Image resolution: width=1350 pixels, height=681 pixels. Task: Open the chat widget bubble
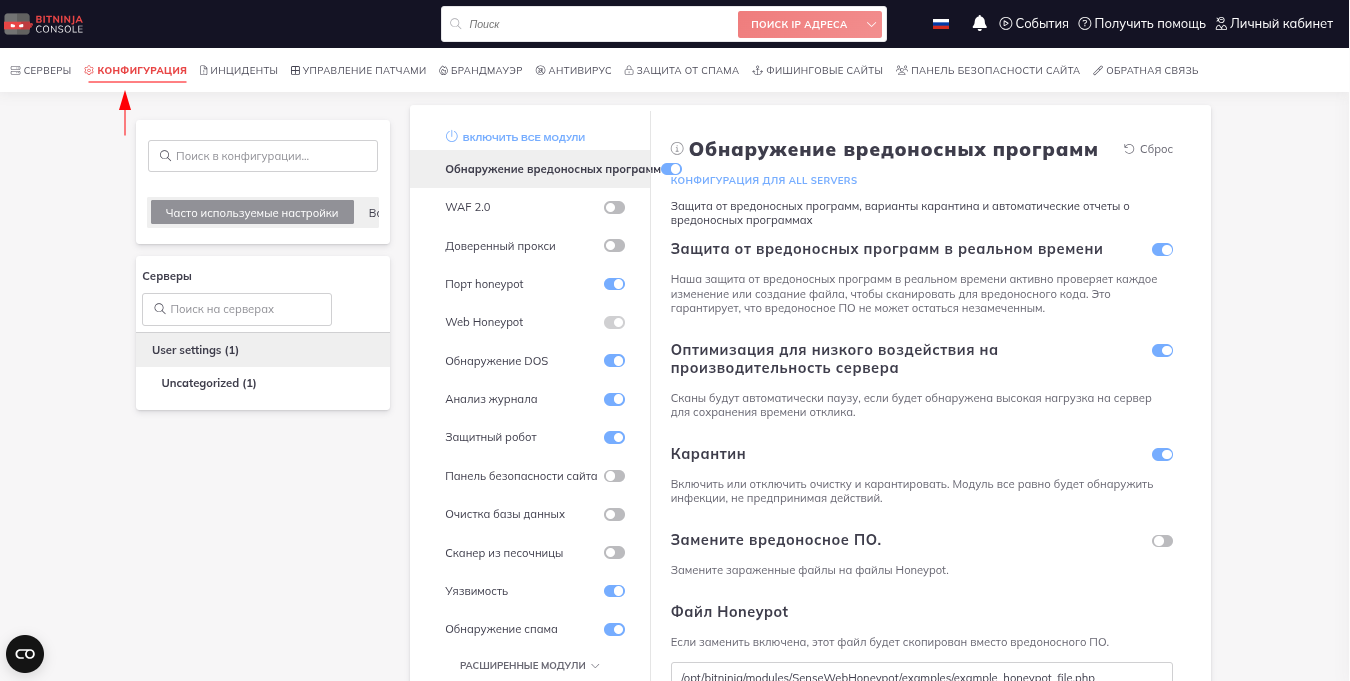coord(25,654)
